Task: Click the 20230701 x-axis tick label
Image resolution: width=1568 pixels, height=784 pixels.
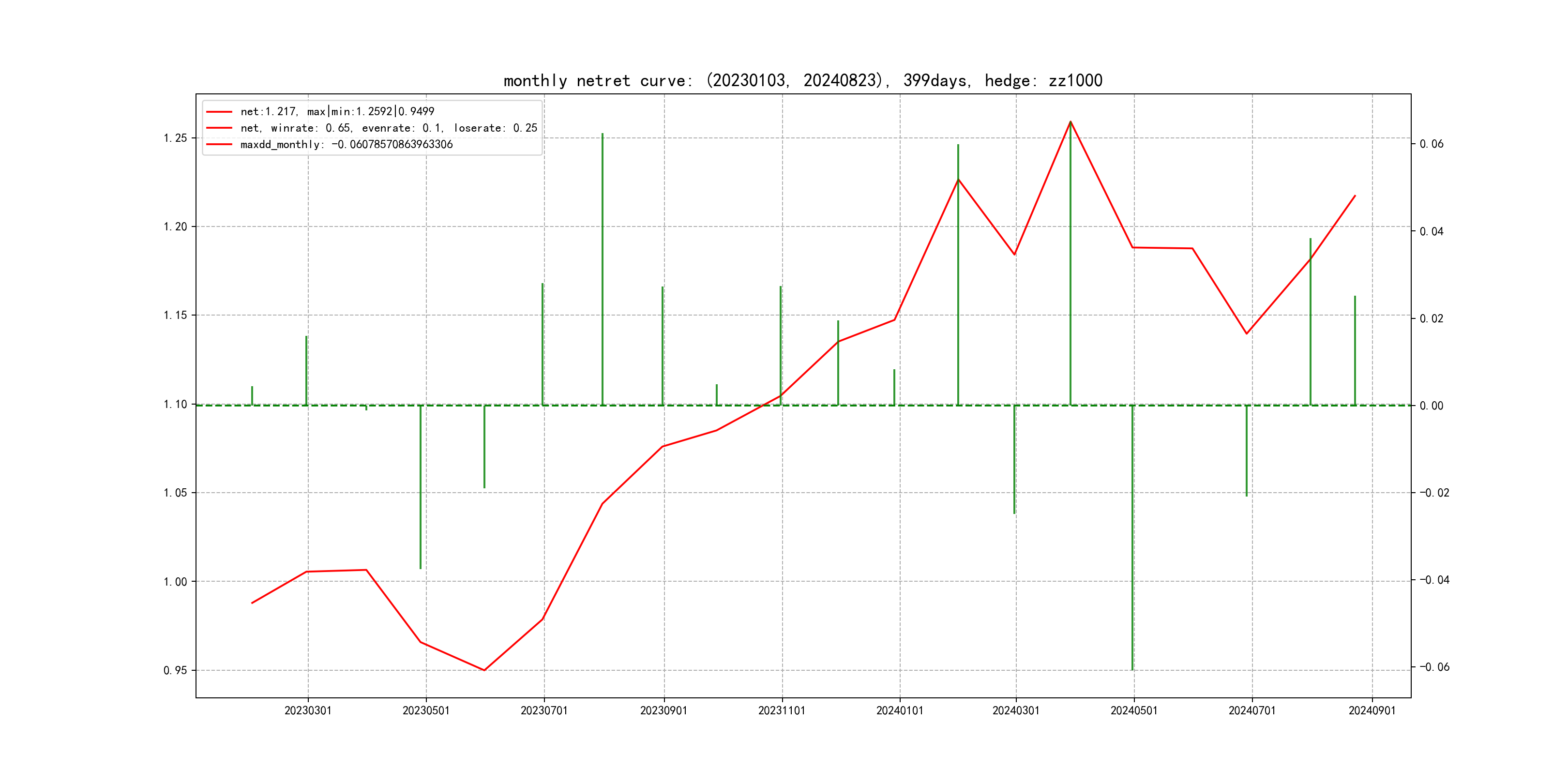Action: pos(543,710)
